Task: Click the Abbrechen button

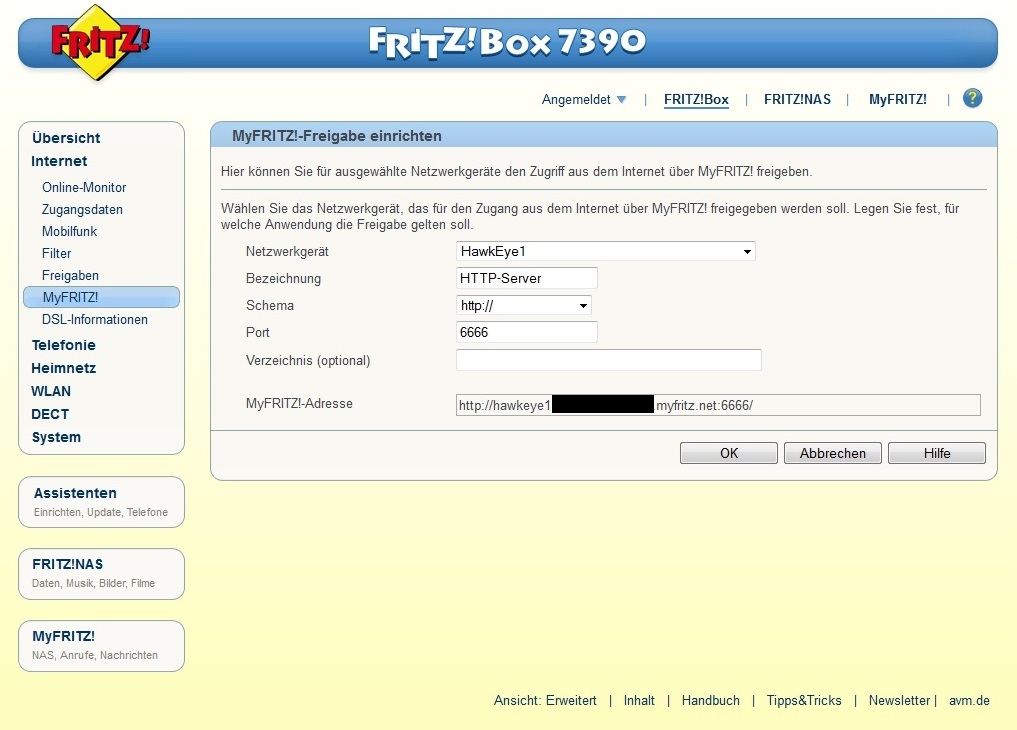Action: point(833,453)
